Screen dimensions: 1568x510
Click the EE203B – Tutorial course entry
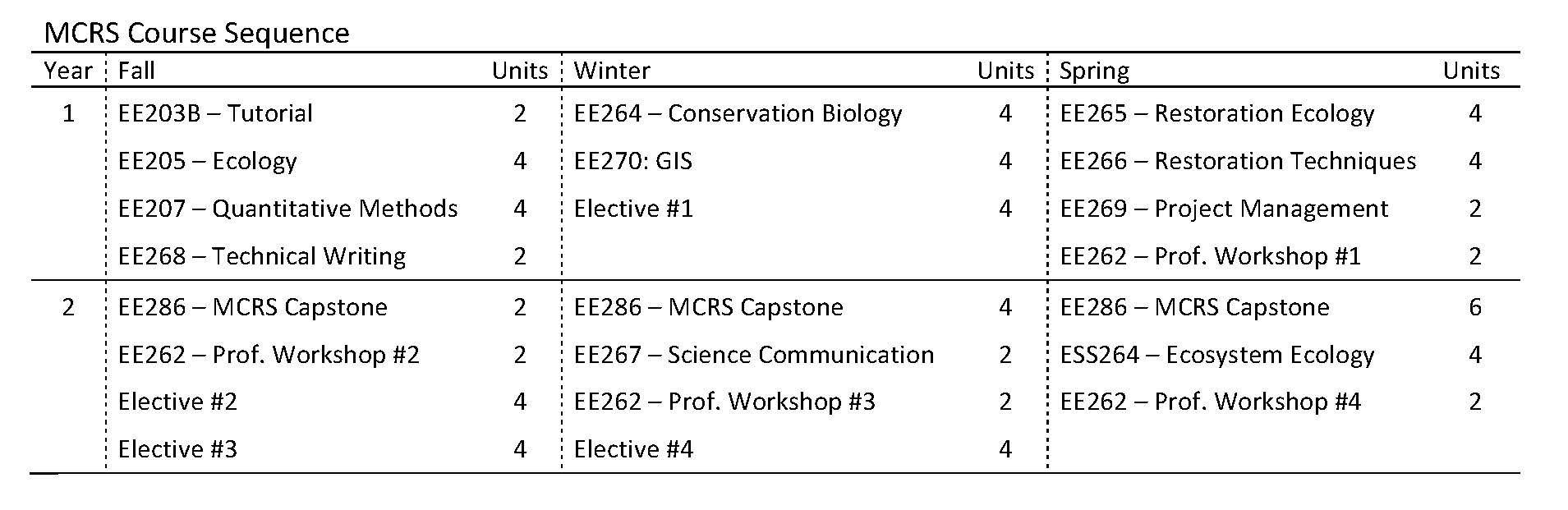coord(215,113)
